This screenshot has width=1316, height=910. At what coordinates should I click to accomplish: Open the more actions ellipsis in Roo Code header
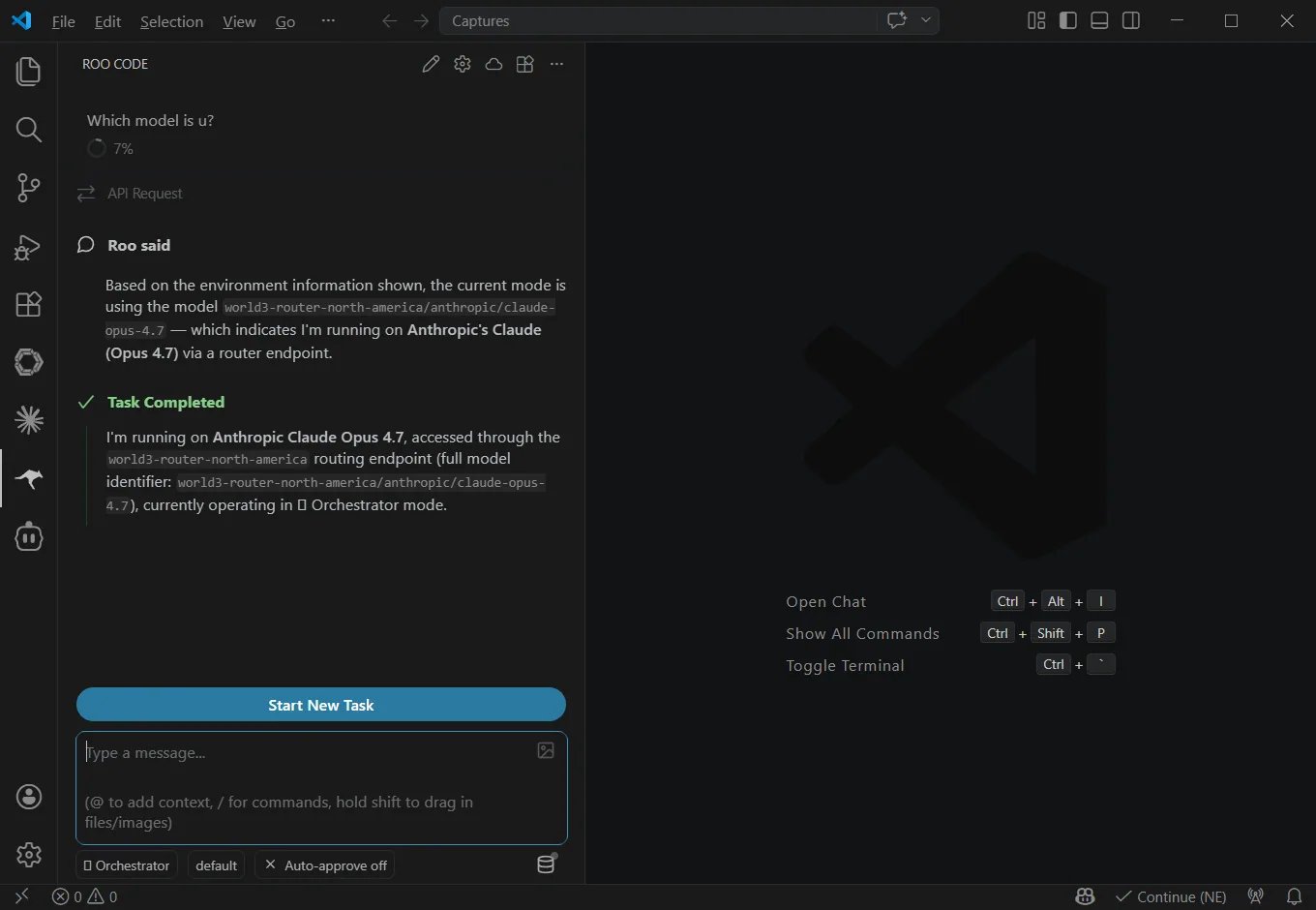(x=556, y=64)
